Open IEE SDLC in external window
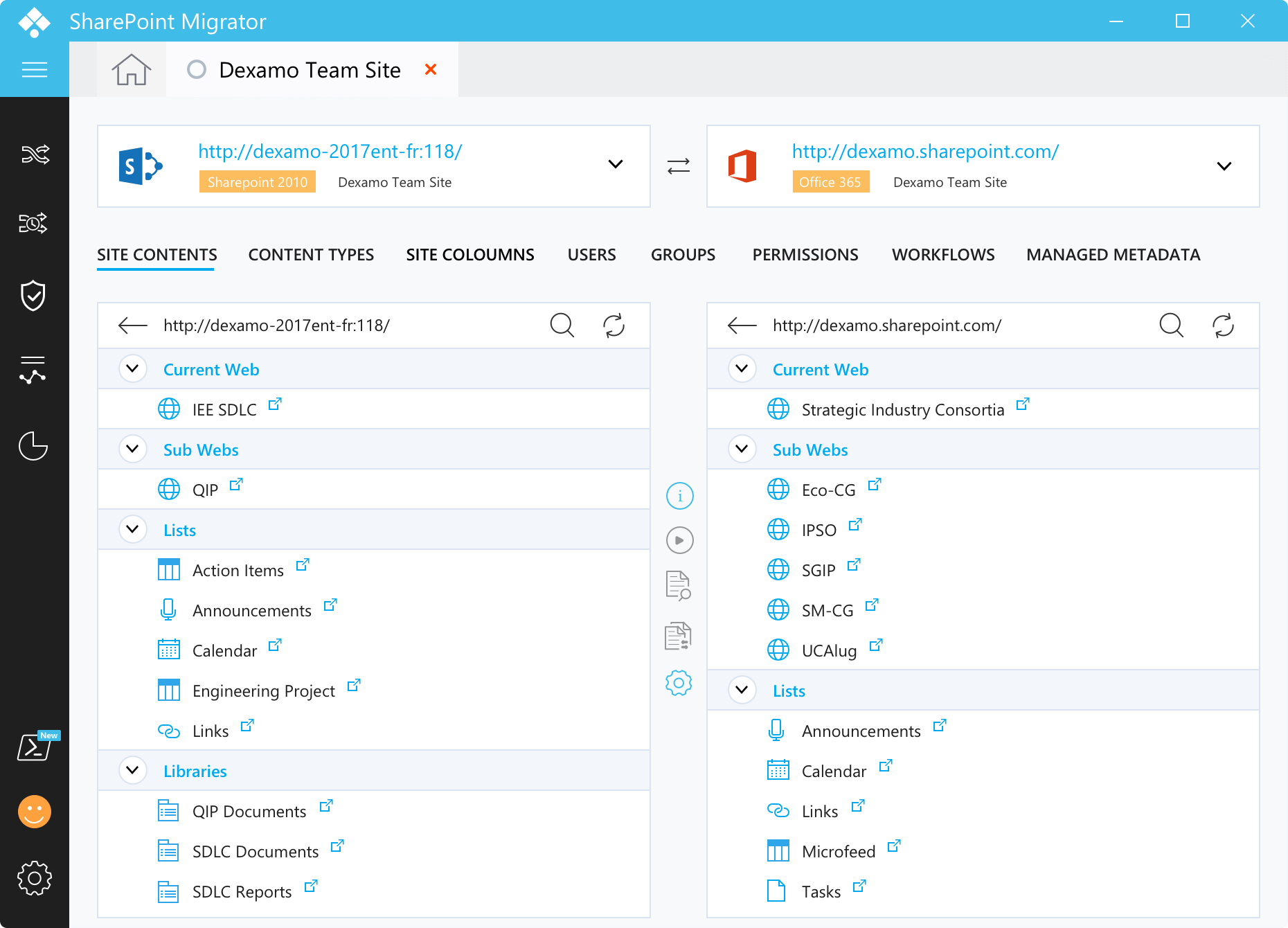 [x=275, y=404]
